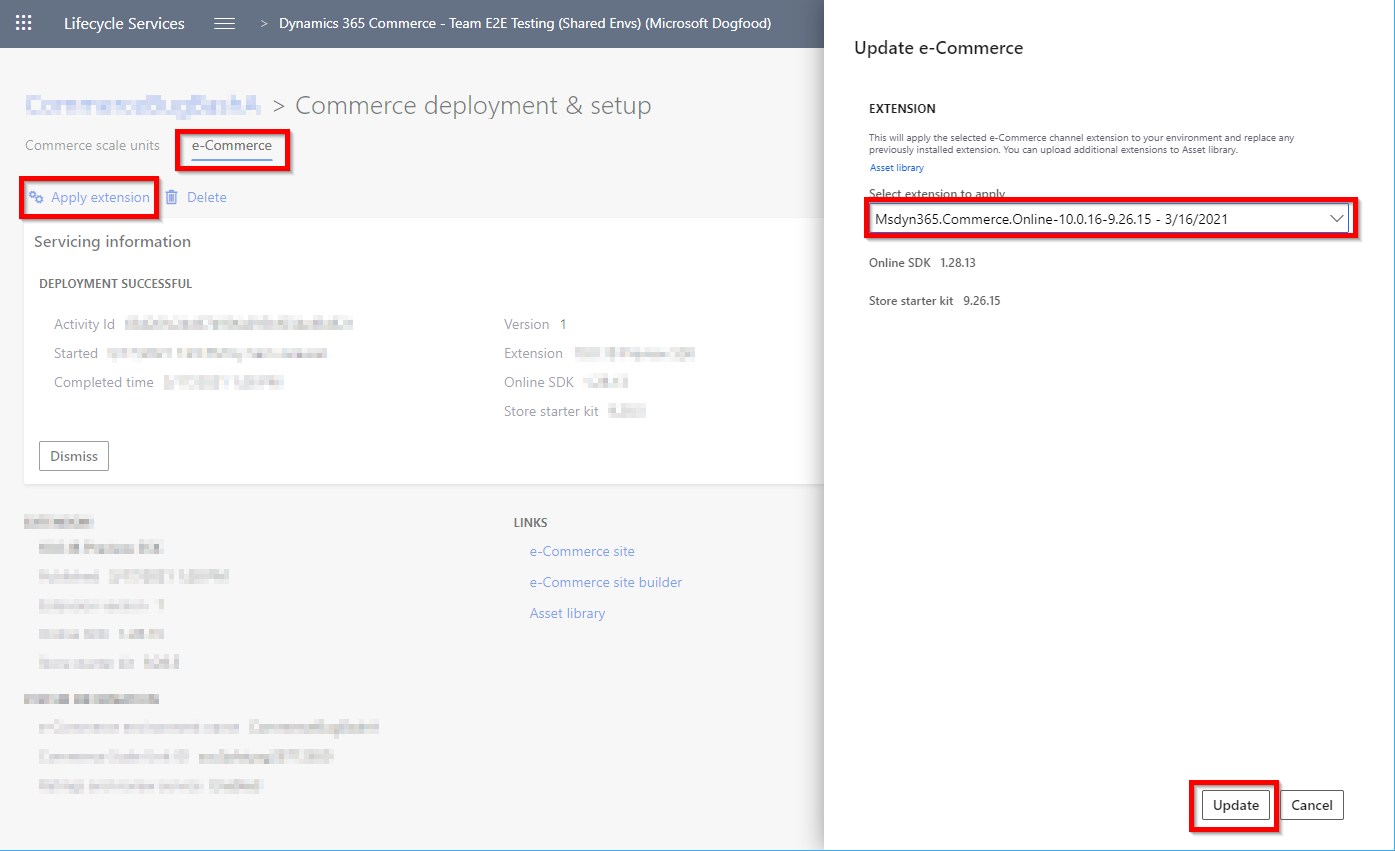Click Commerce deployment & setup page title
This screenshot has height=851, width=1395.
click(473, 106)
